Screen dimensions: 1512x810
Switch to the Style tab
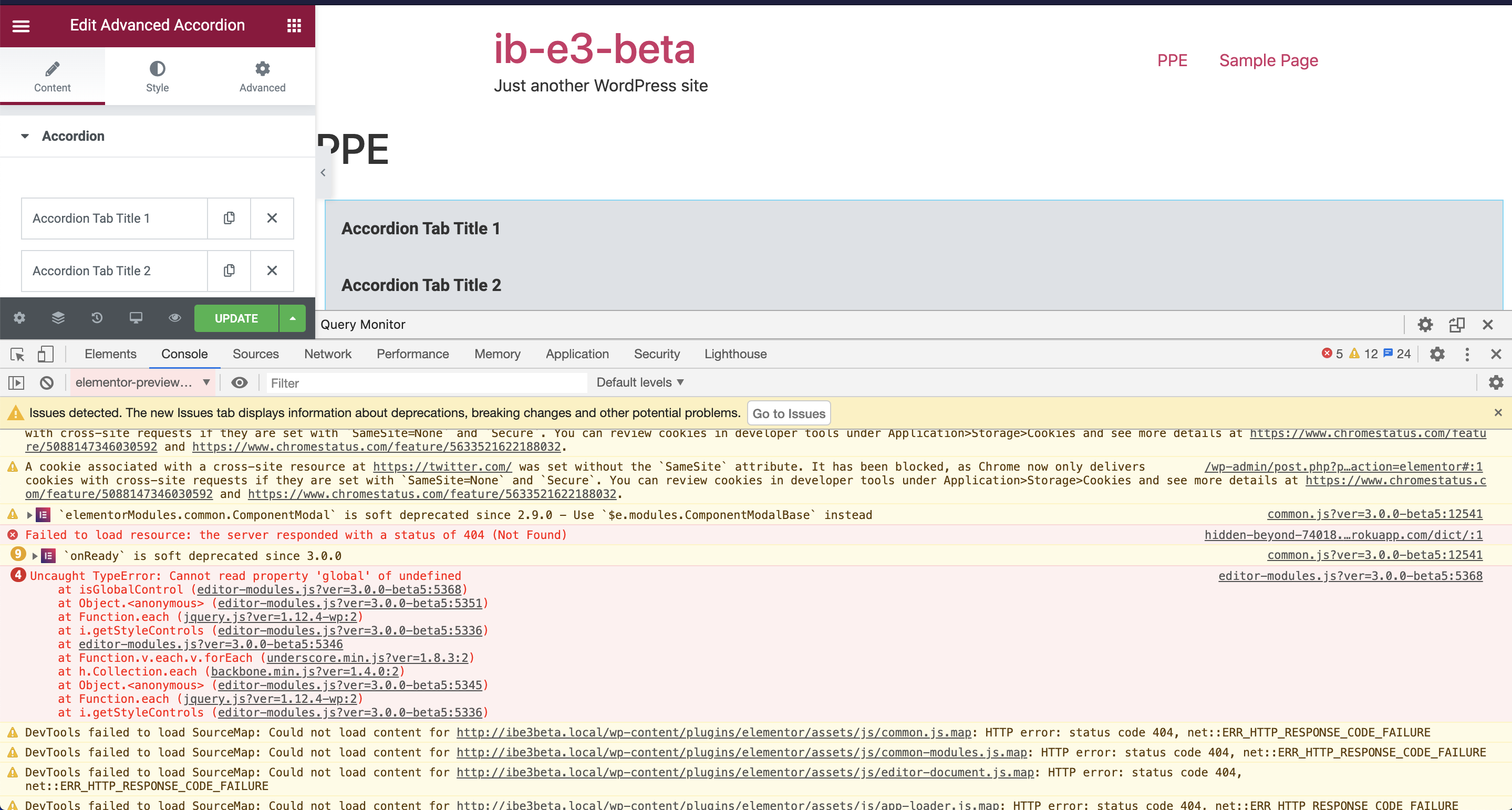tap(157, 76)
